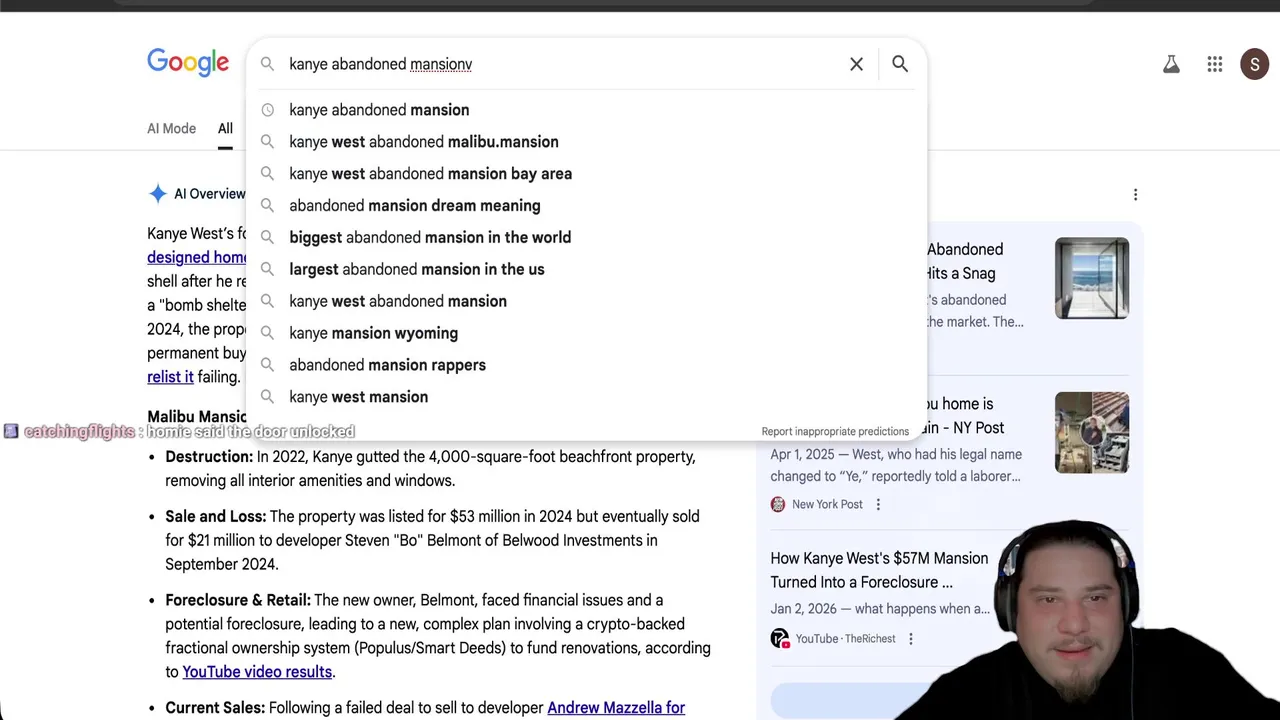
Task: Click the magnifier icon left of search text
Action: tap(267, 64)
